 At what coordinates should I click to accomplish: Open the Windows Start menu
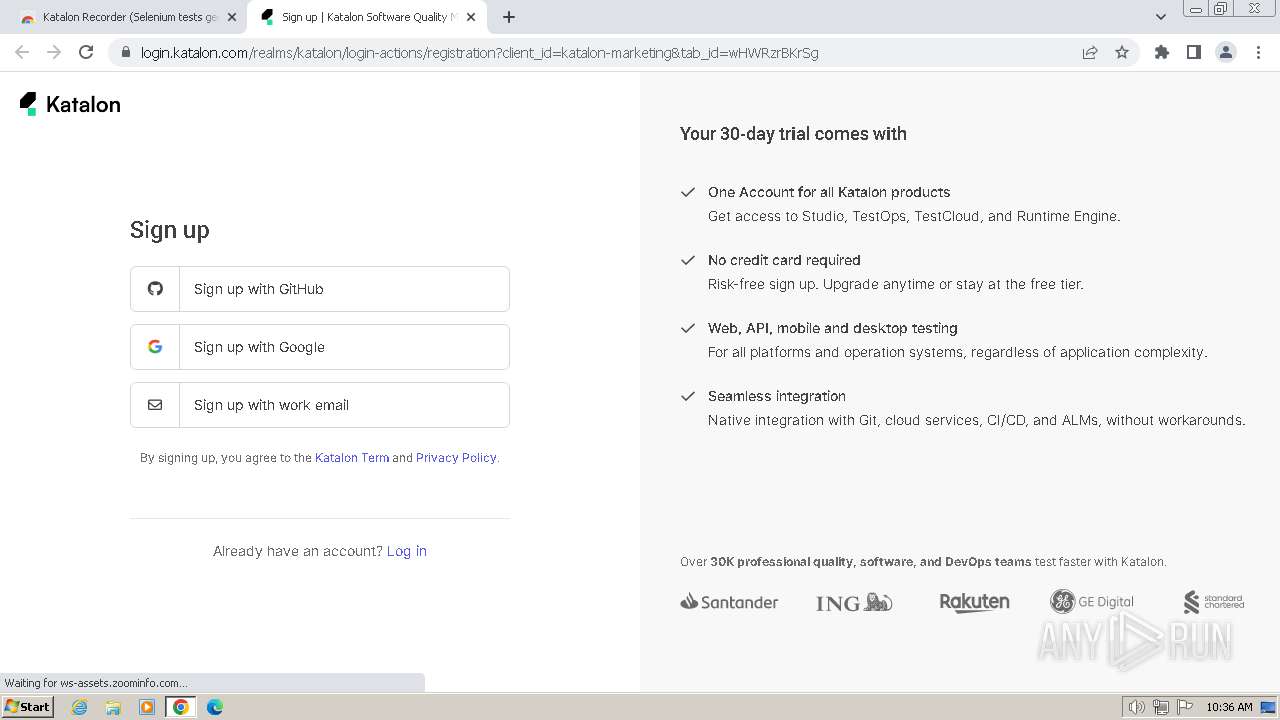(28, 707)
